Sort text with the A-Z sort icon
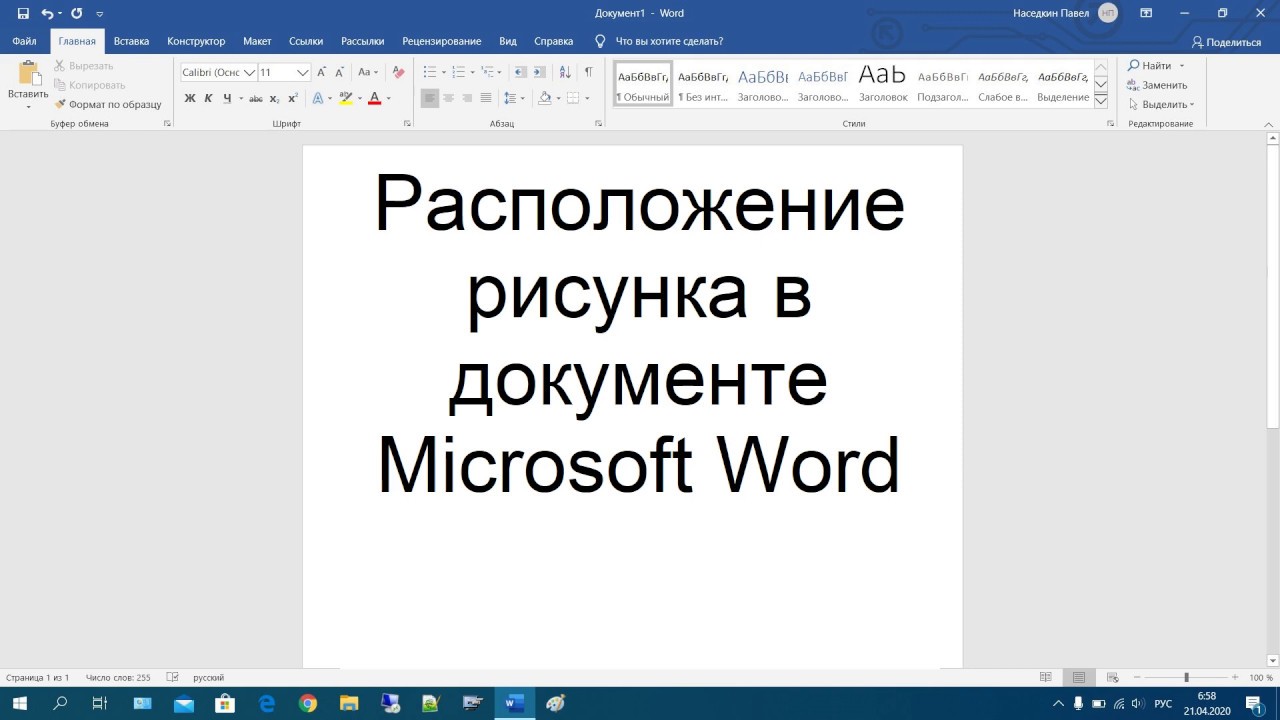 [x=565, y=72]
